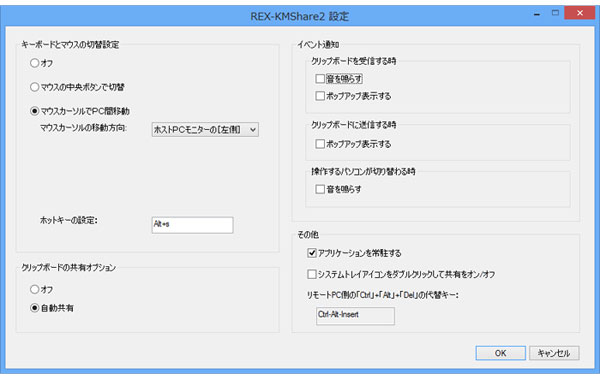Screen dimensions: 600x380
Task: Click the マウスカーソルの移動方向 label
Action: [83, 128]
